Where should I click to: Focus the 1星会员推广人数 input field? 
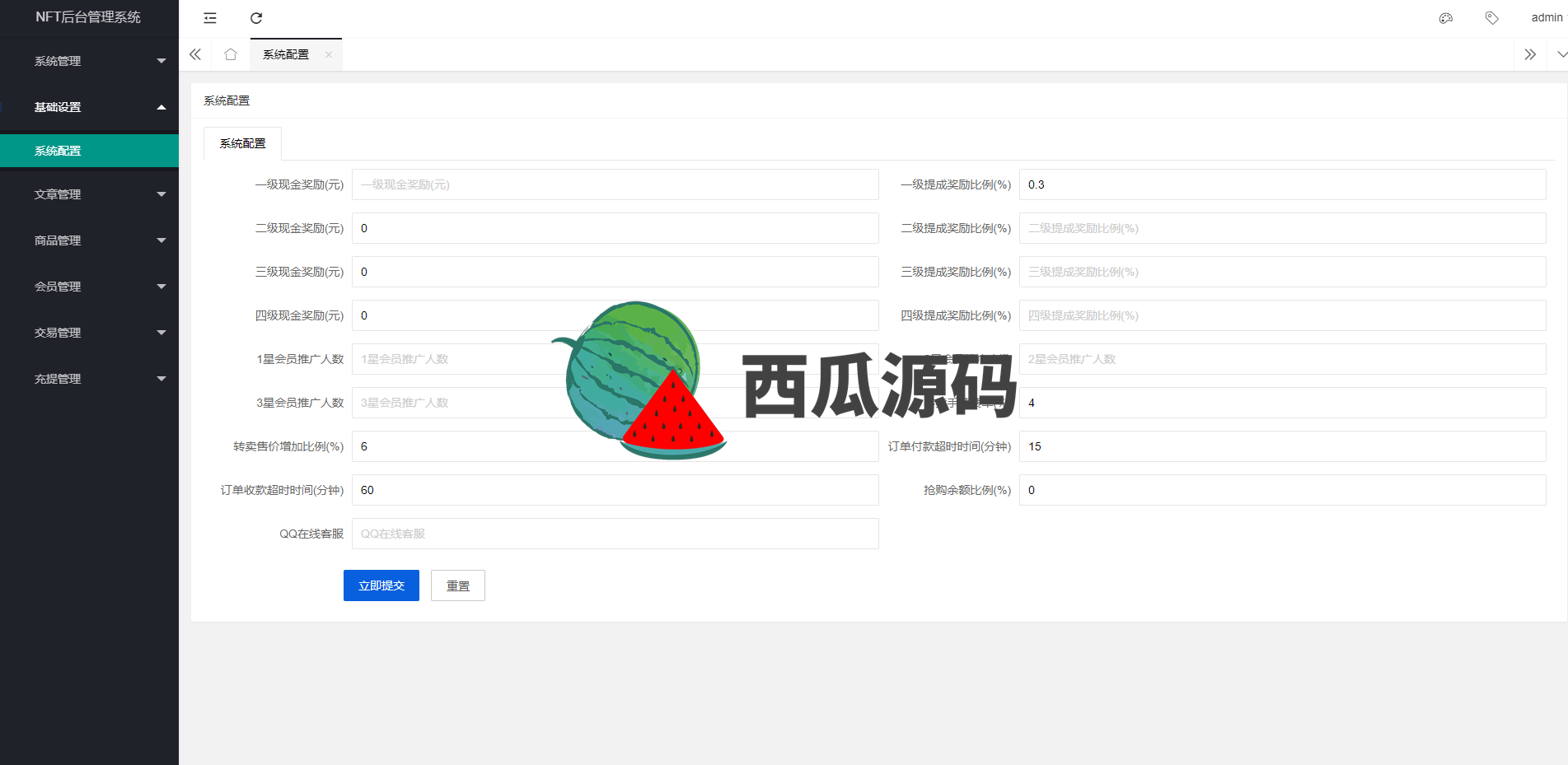(615, 359)
